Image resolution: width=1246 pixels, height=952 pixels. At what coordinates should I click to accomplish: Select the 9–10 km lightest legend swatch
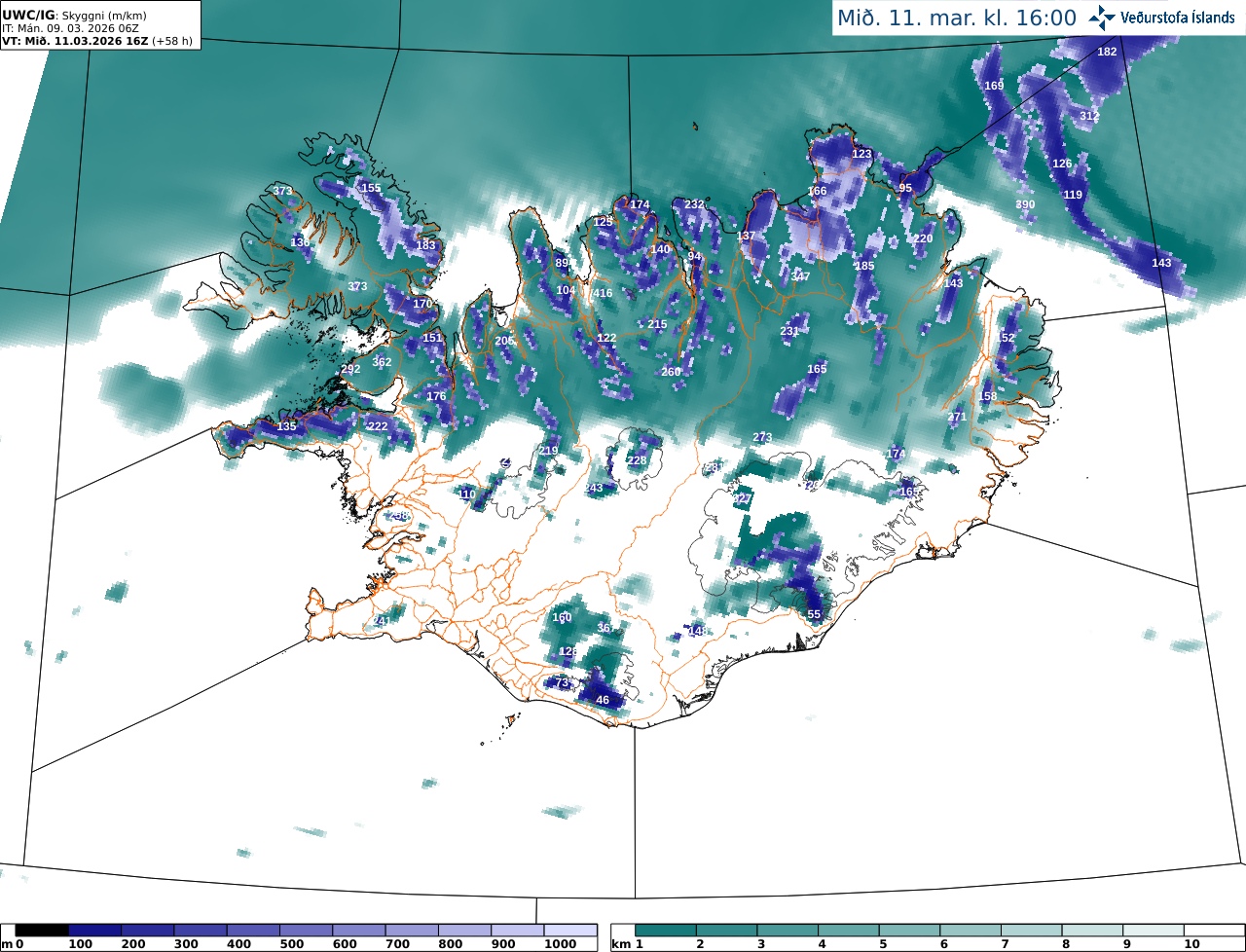click(1154, 931)
